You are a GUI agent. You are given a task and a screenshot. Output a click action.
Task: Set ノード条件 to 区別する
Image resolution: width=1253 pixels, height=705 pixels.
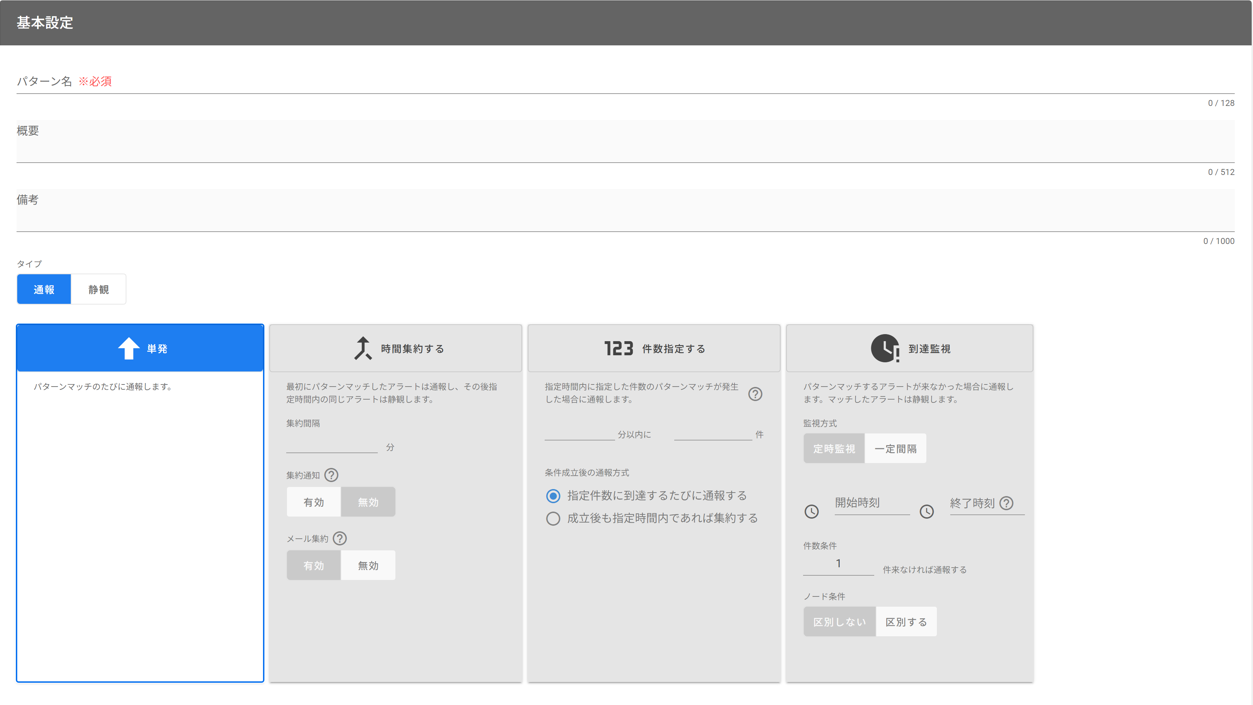[x=906, y=622]
